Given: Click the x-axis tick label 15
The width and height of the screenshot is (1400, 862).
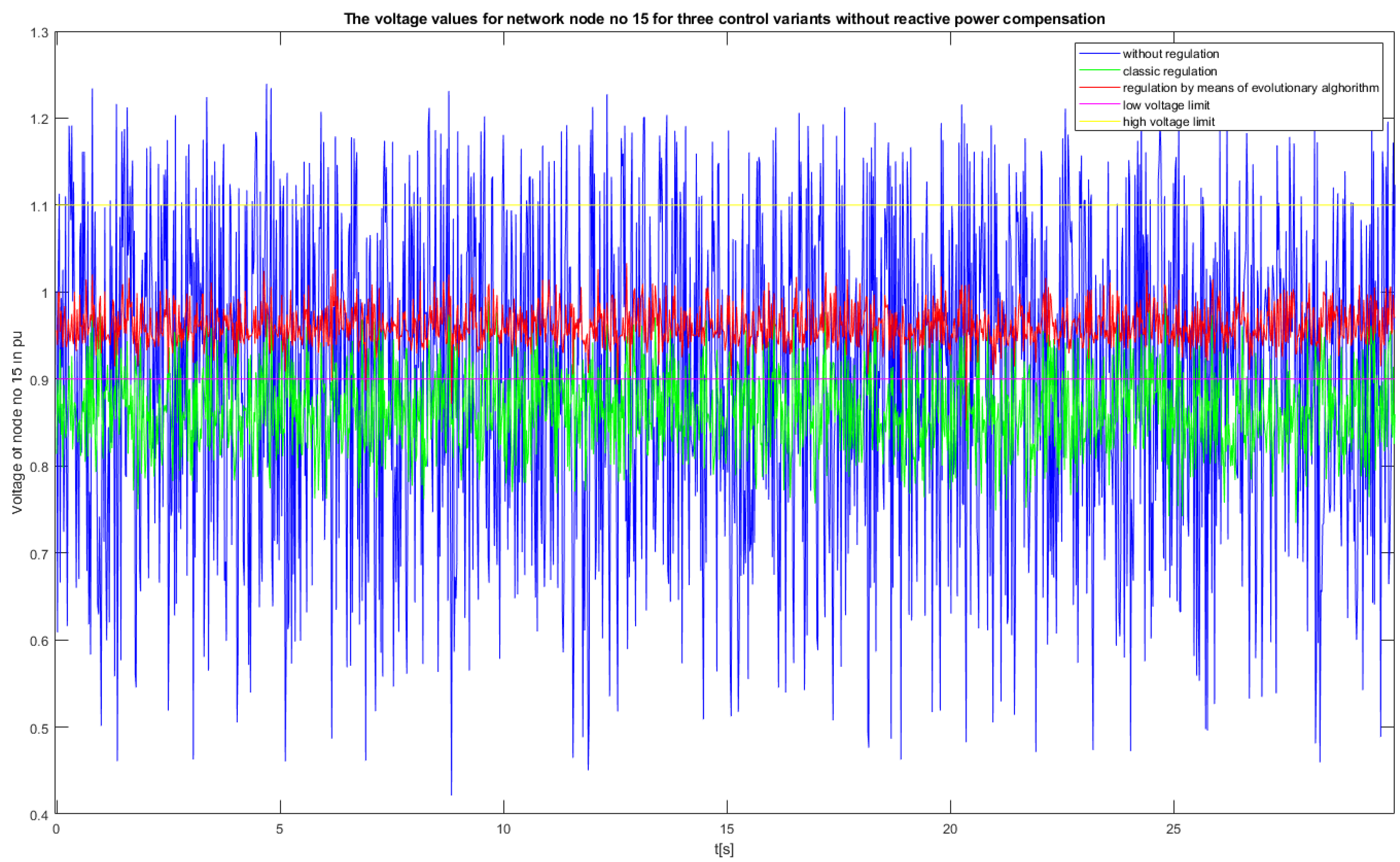Looking at the screenshot, I should coord(727,829).
